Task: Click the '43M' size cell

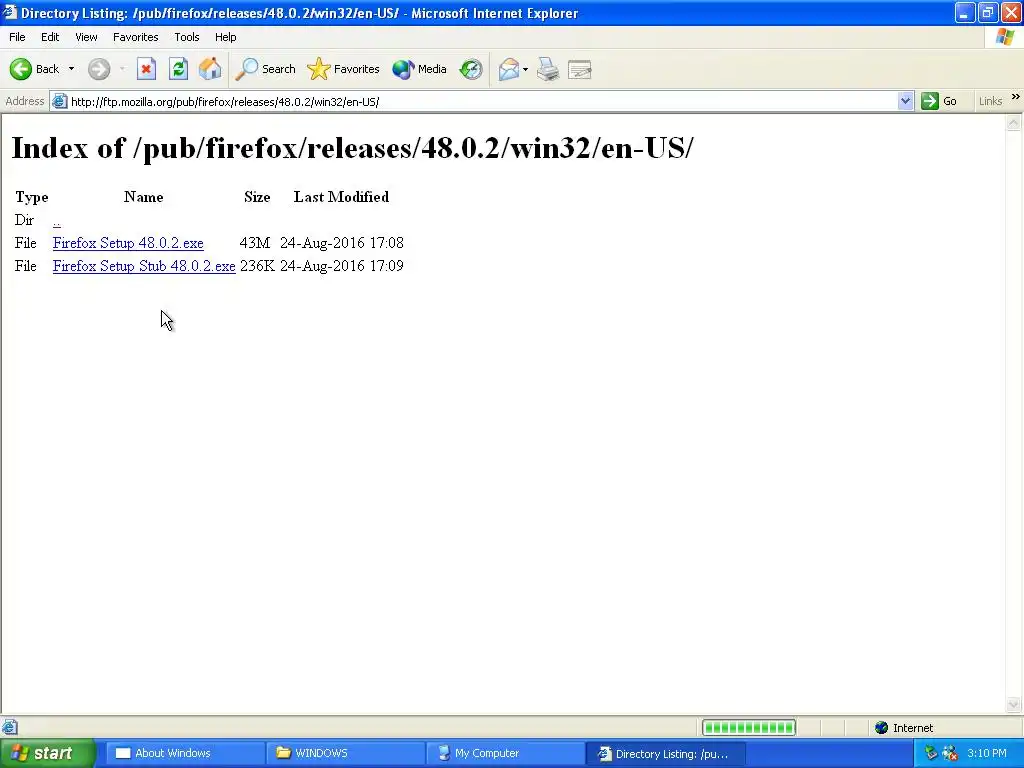Action: (255, 243)
